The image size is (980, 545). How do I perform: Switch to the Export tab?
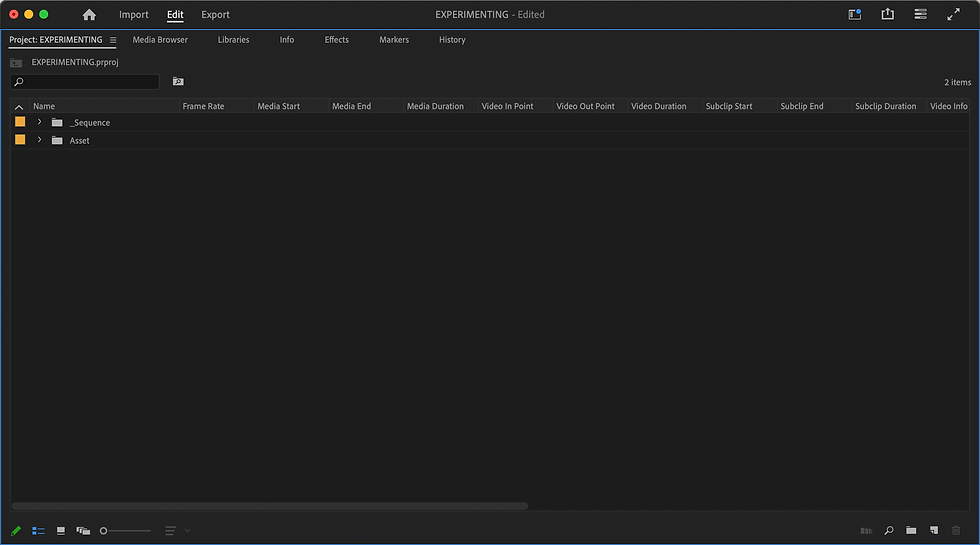215,14
